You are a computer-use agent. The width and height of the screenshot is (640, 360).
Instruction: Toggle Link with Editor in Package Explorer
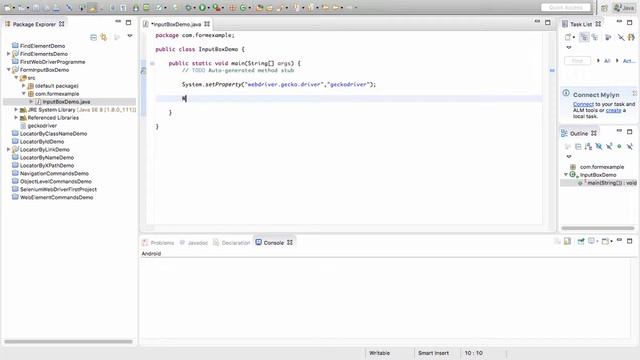[x=104, y=37]
